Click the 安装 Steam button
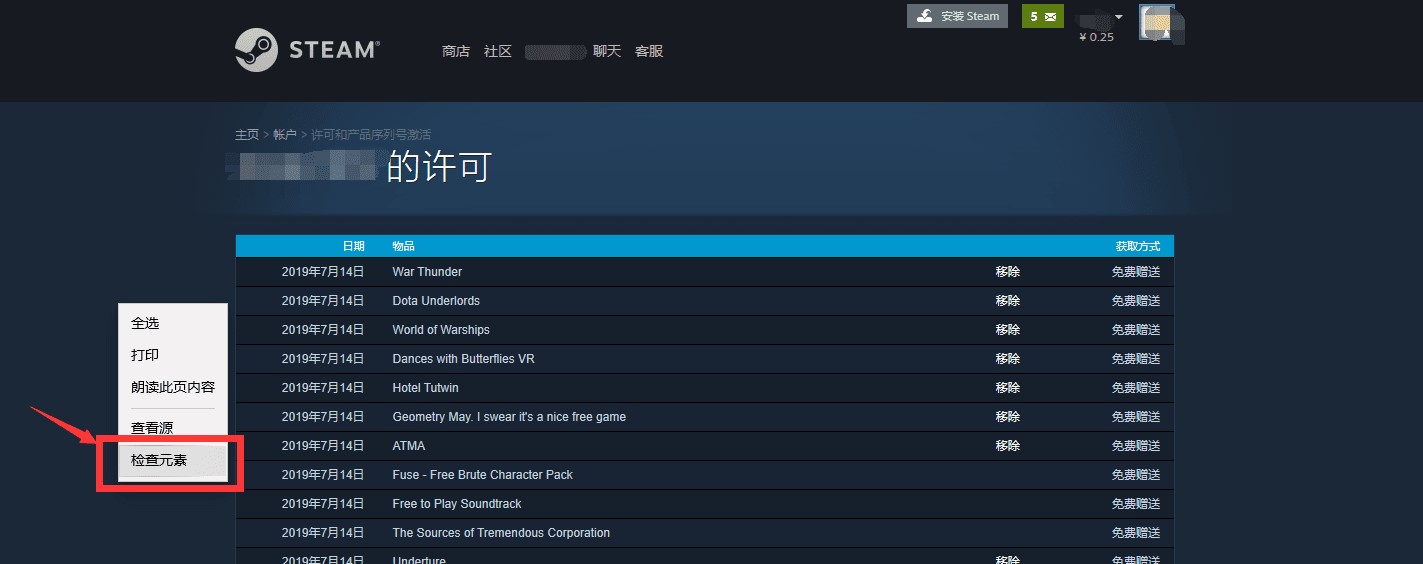 (x=957, y=16)
